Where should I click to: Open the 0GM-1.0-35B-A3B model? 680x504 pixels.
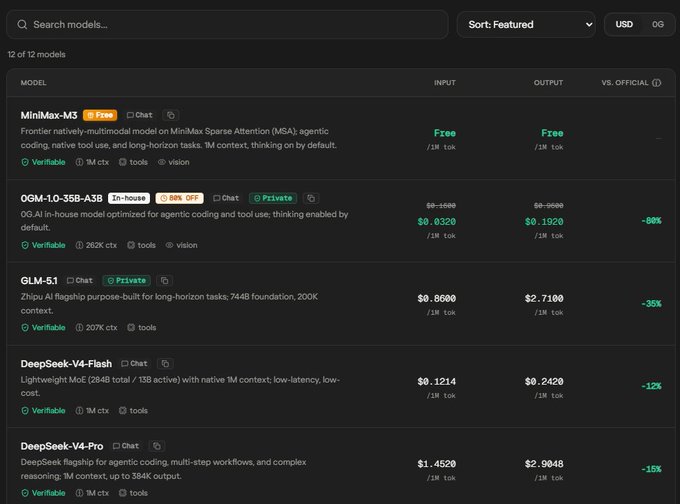coord(61,198)
